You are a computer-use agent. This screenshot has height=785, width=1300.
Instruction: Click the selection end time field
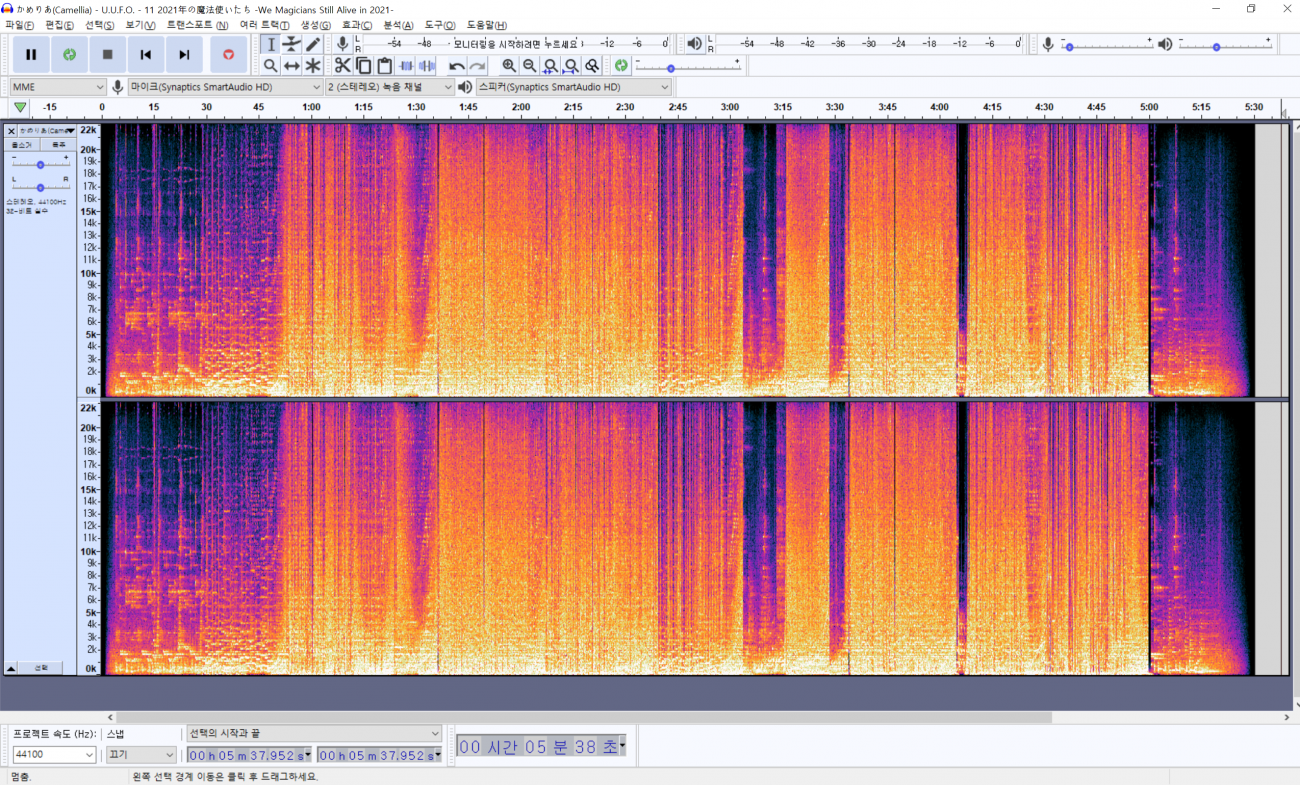point(379,755)
